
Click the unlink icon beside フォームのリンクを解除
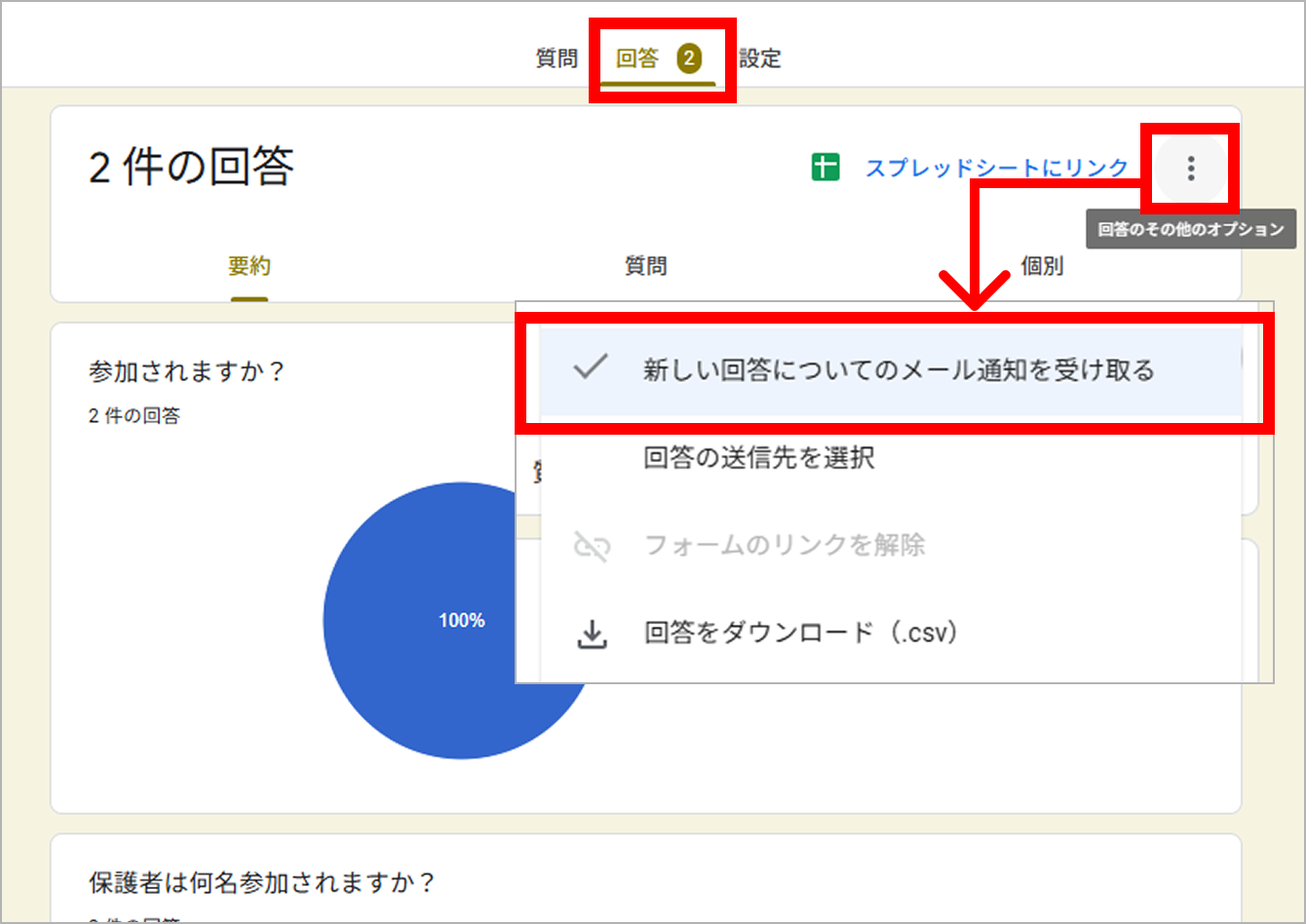click(x=592, y=546)
